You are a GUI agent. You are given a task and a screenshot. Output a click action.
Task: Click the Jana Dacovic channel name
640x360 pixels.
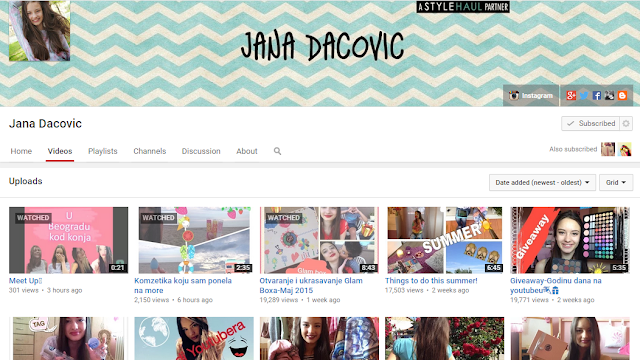click(45, 124)
